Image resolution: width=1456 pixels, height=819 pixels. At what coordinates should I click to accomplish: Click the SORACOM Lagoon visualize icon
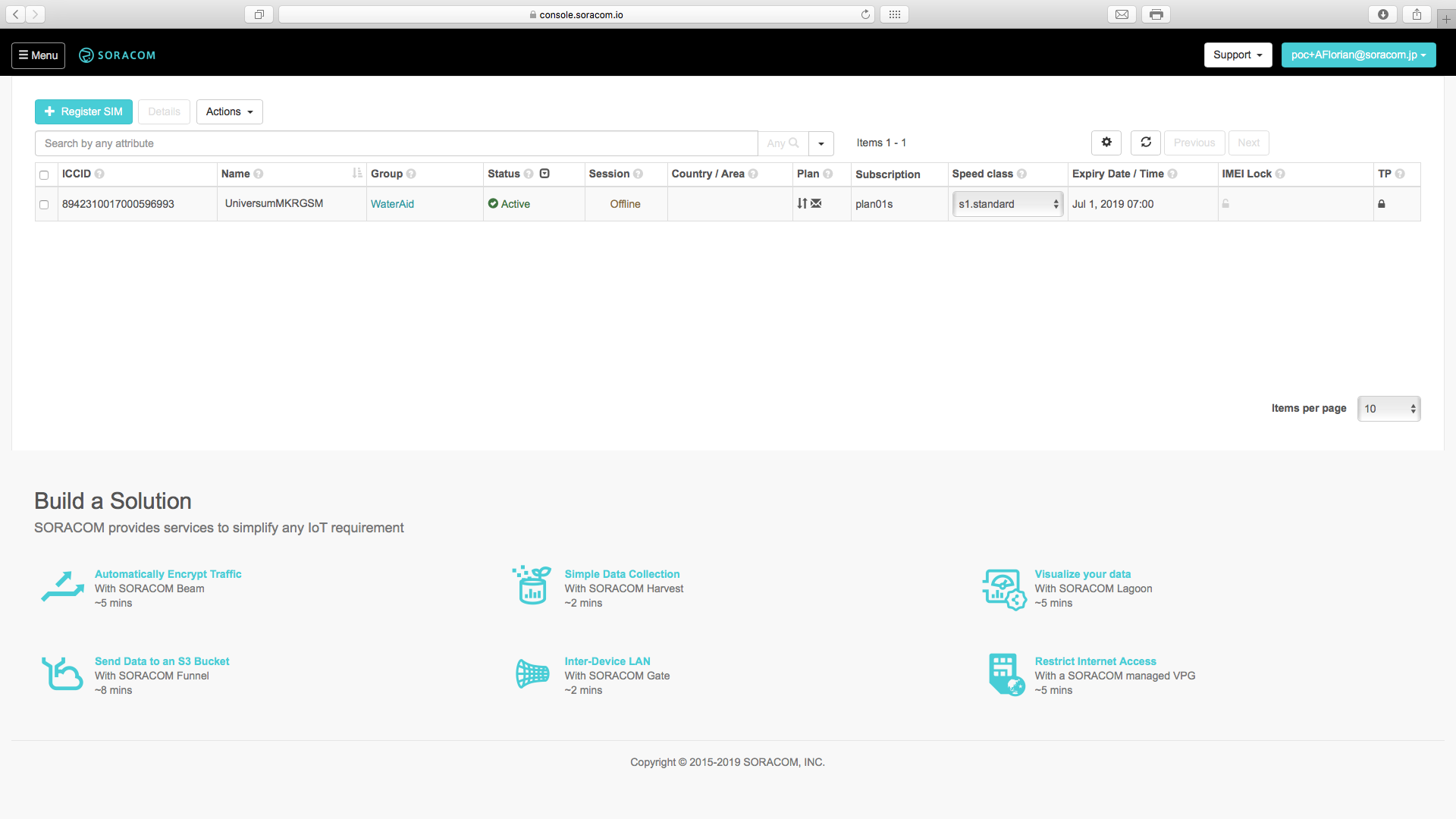(1004, 589)
